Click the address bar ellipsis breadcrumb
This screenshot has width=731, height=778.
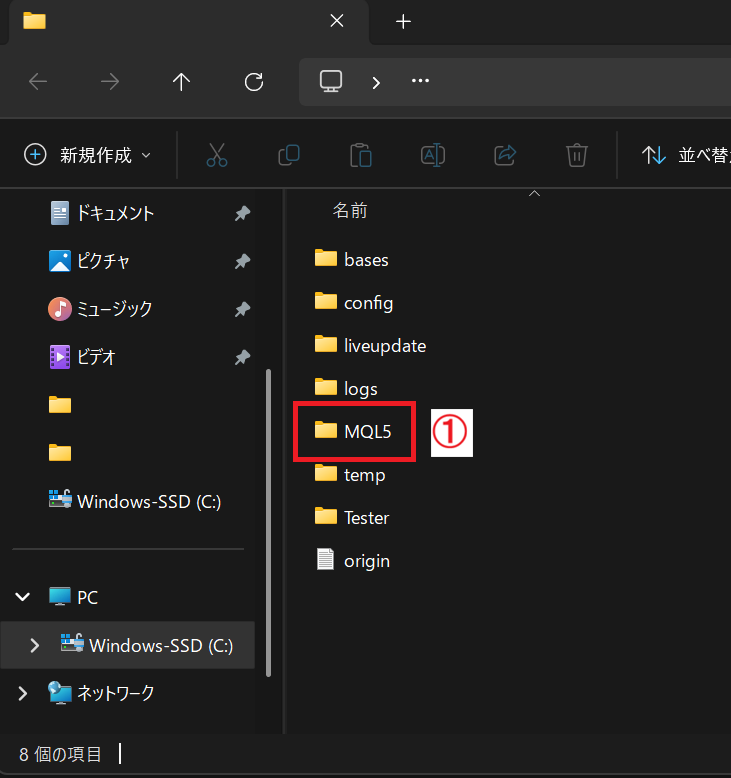pos(420,82)
